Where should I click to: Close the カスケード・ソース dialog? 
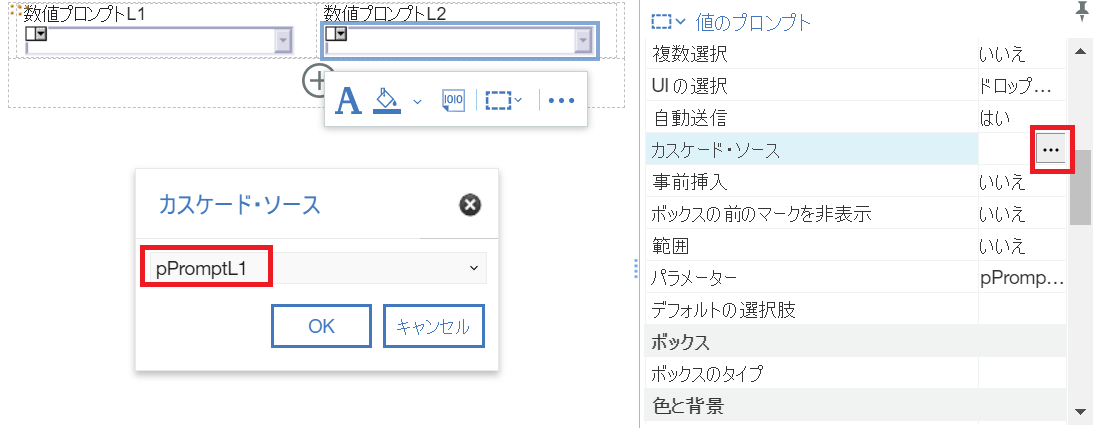coord(470,205)
